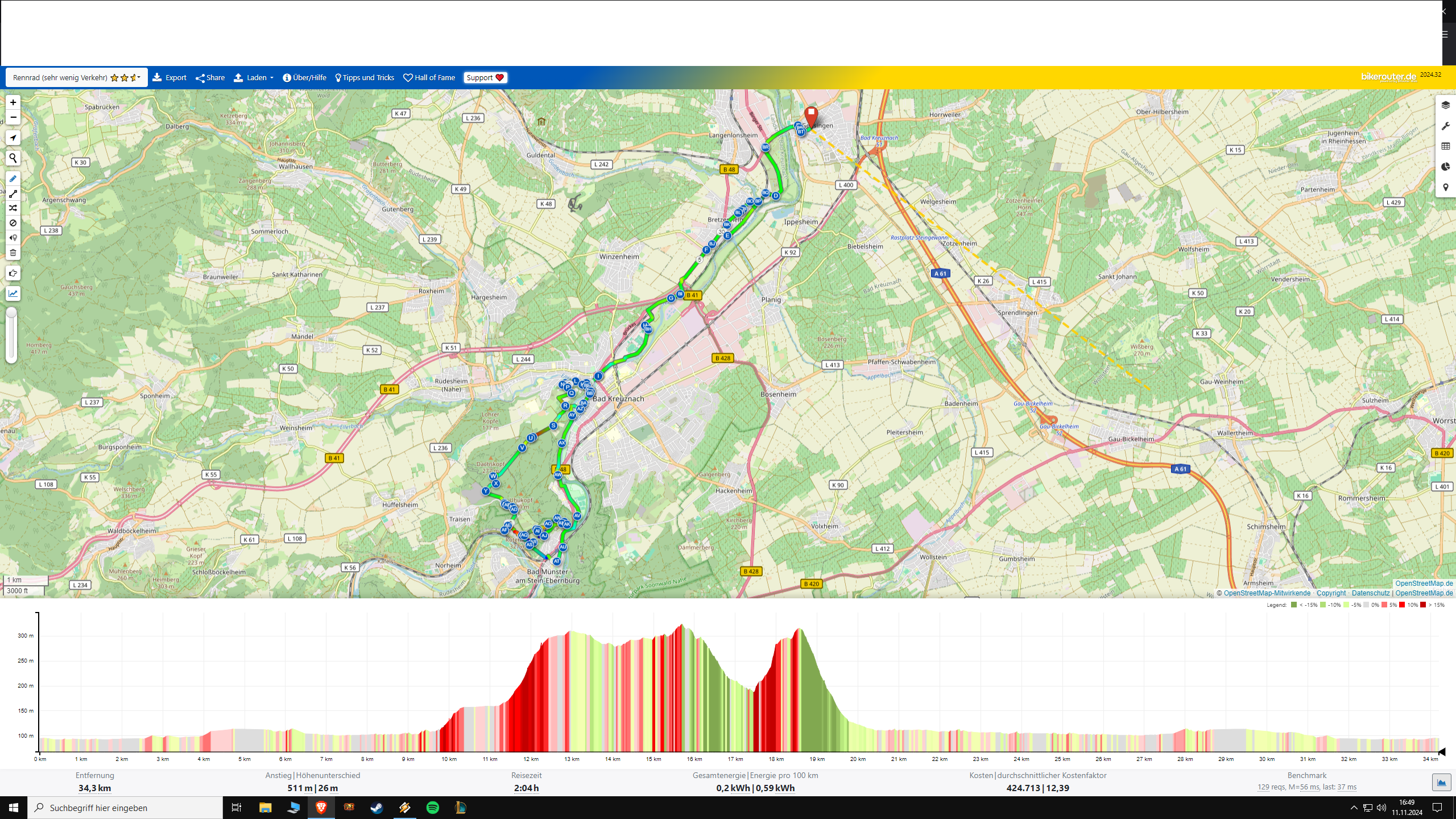1456x819 pixels.
Task: Click the Gesamtenergie value 0,2 kWh
Action: pos(733,788)
